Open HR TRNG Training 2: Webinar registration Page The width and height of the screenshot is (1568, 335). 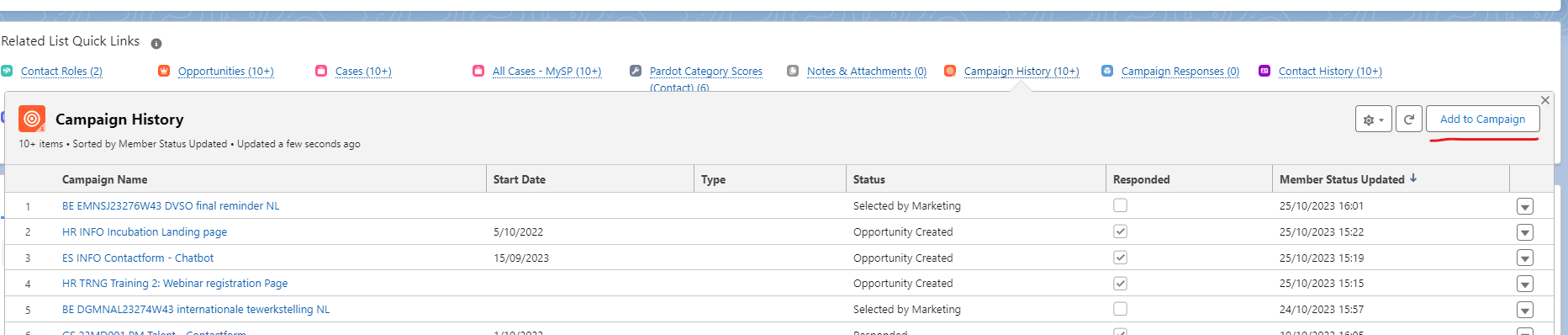click(175, 284)
